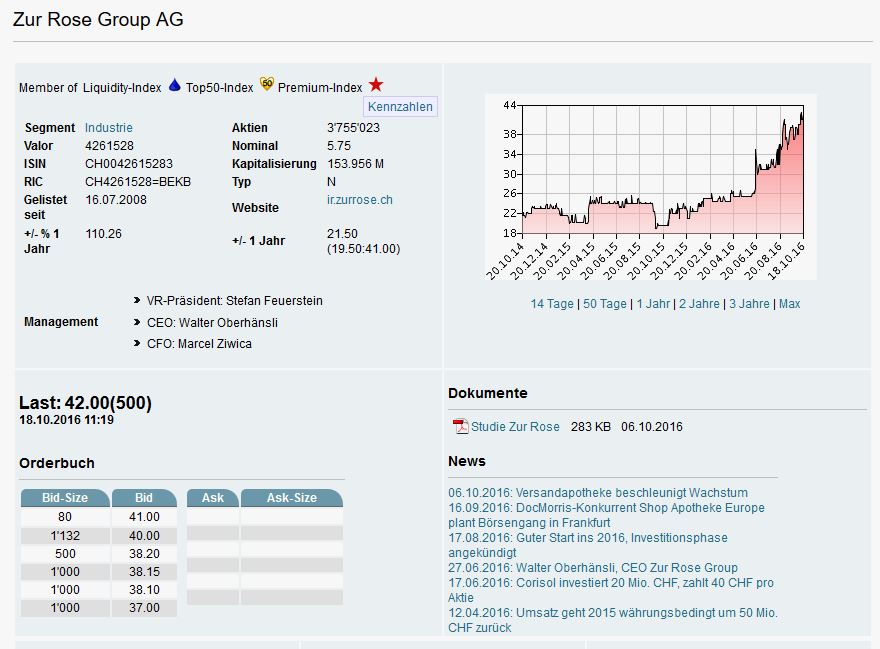
Task: Switch the chart to 3 Jahre
Action: (749, 304)
